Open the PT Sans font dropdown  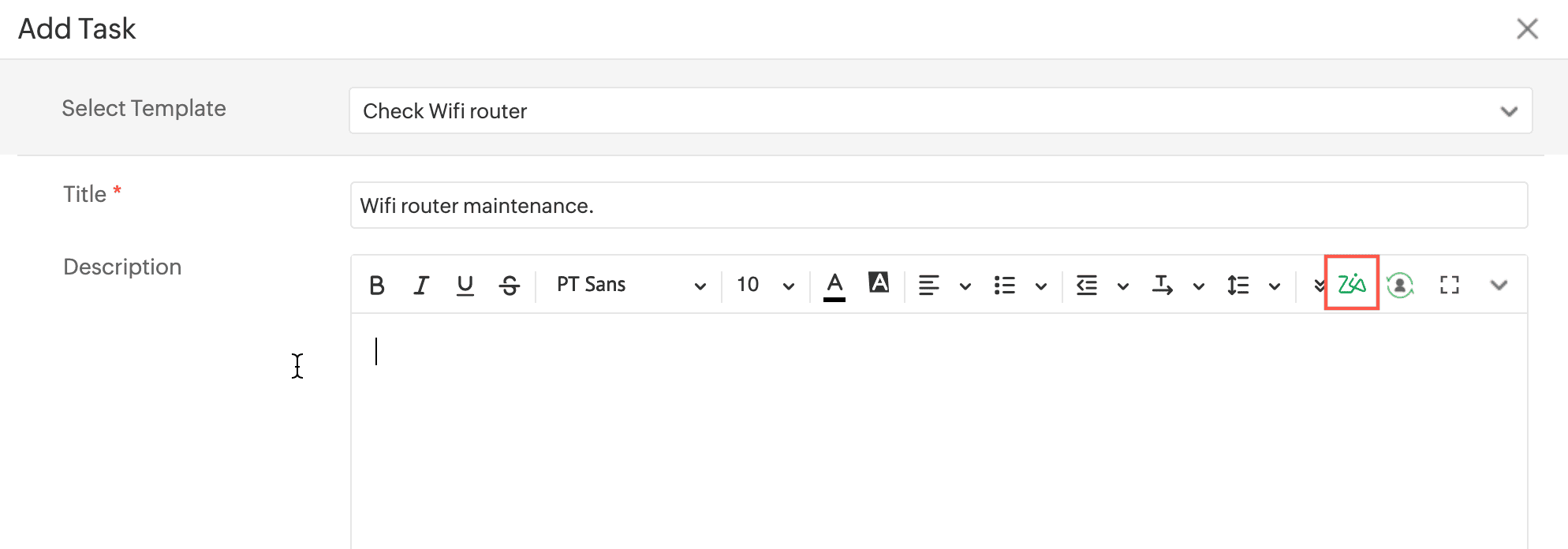(630, 285)
